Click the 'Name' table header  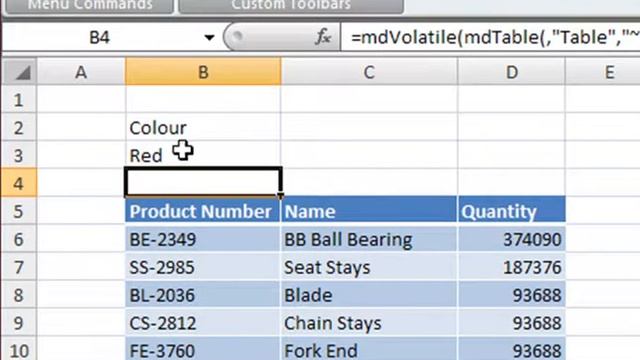(369, 211)
